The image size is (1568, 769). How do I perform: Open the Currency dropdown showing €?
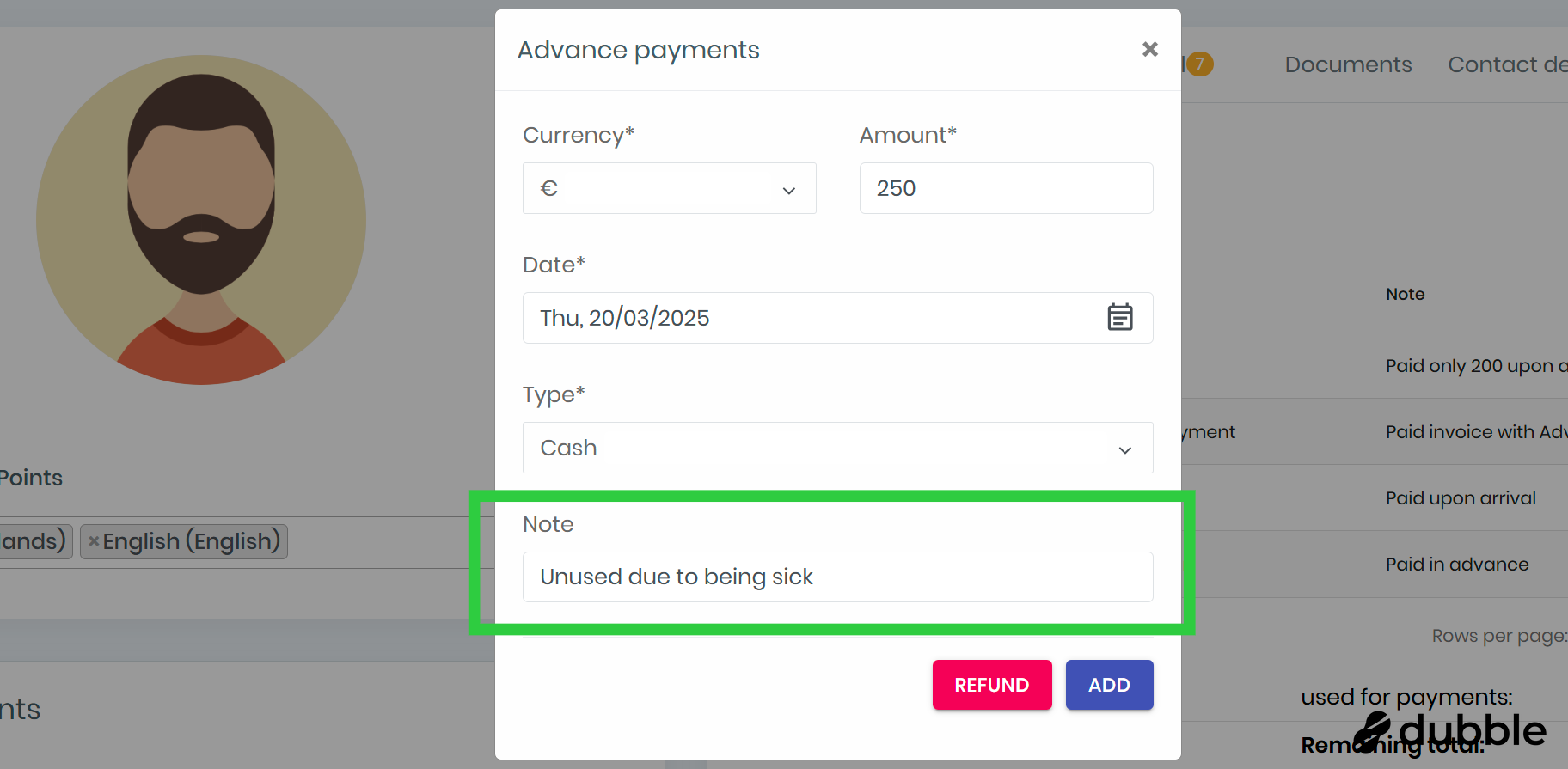click(669, 188)
